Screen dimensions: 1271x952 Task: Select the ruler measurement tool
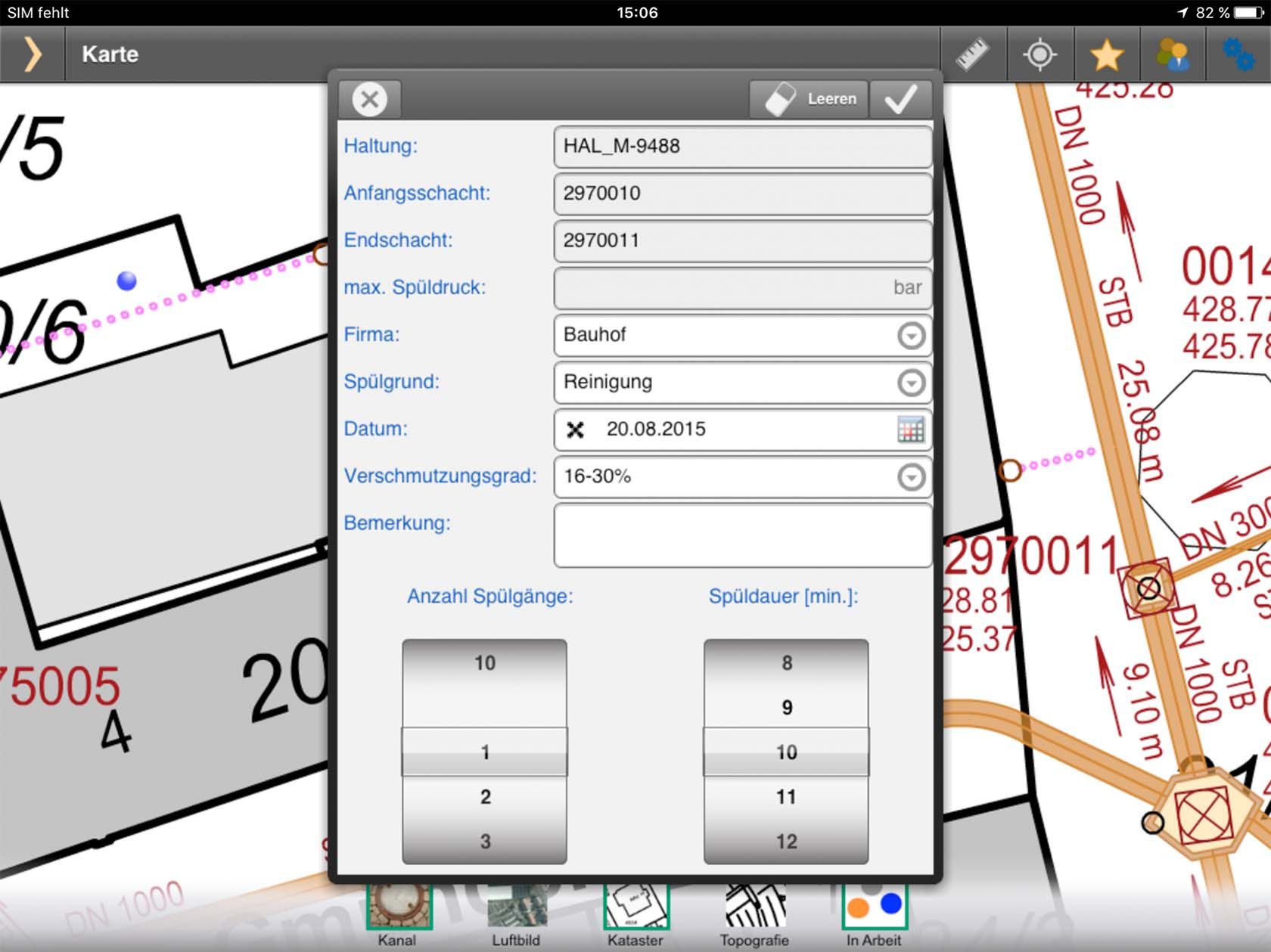click(972, 54)
